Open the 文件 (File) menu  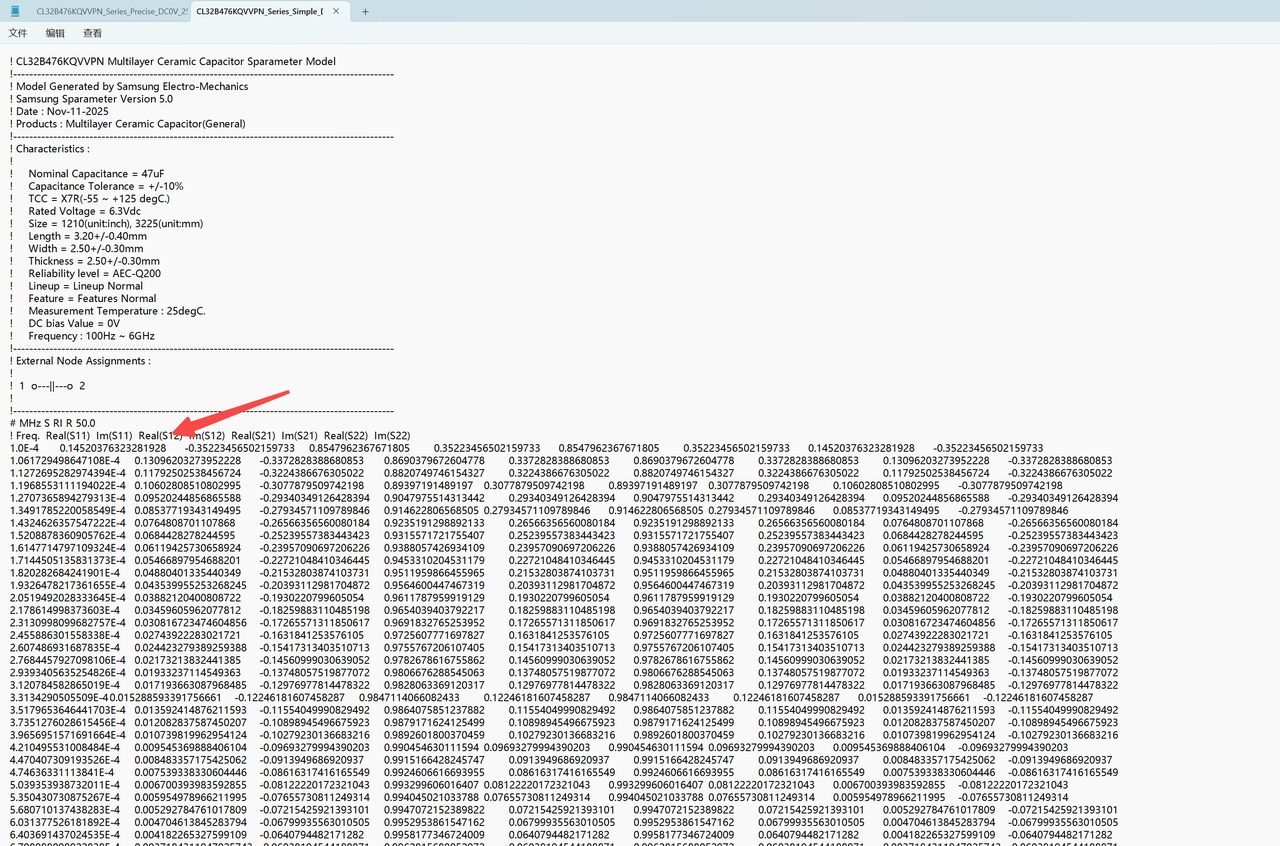18,33
